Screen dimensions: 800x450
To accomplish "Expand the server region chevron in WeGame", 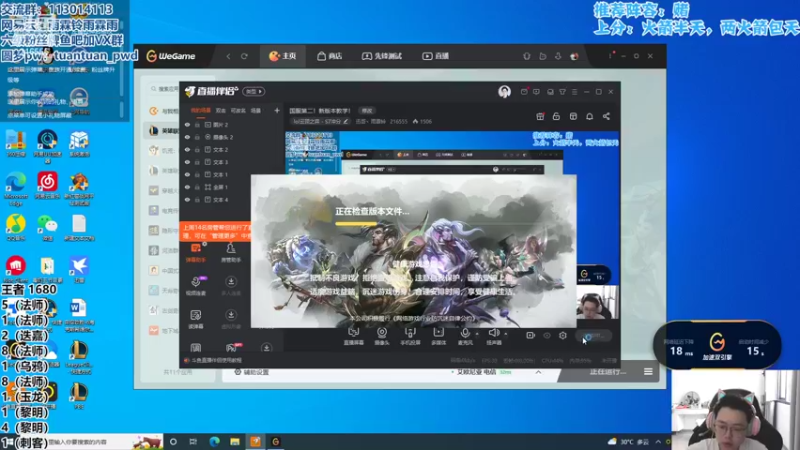I will (538, 372).
